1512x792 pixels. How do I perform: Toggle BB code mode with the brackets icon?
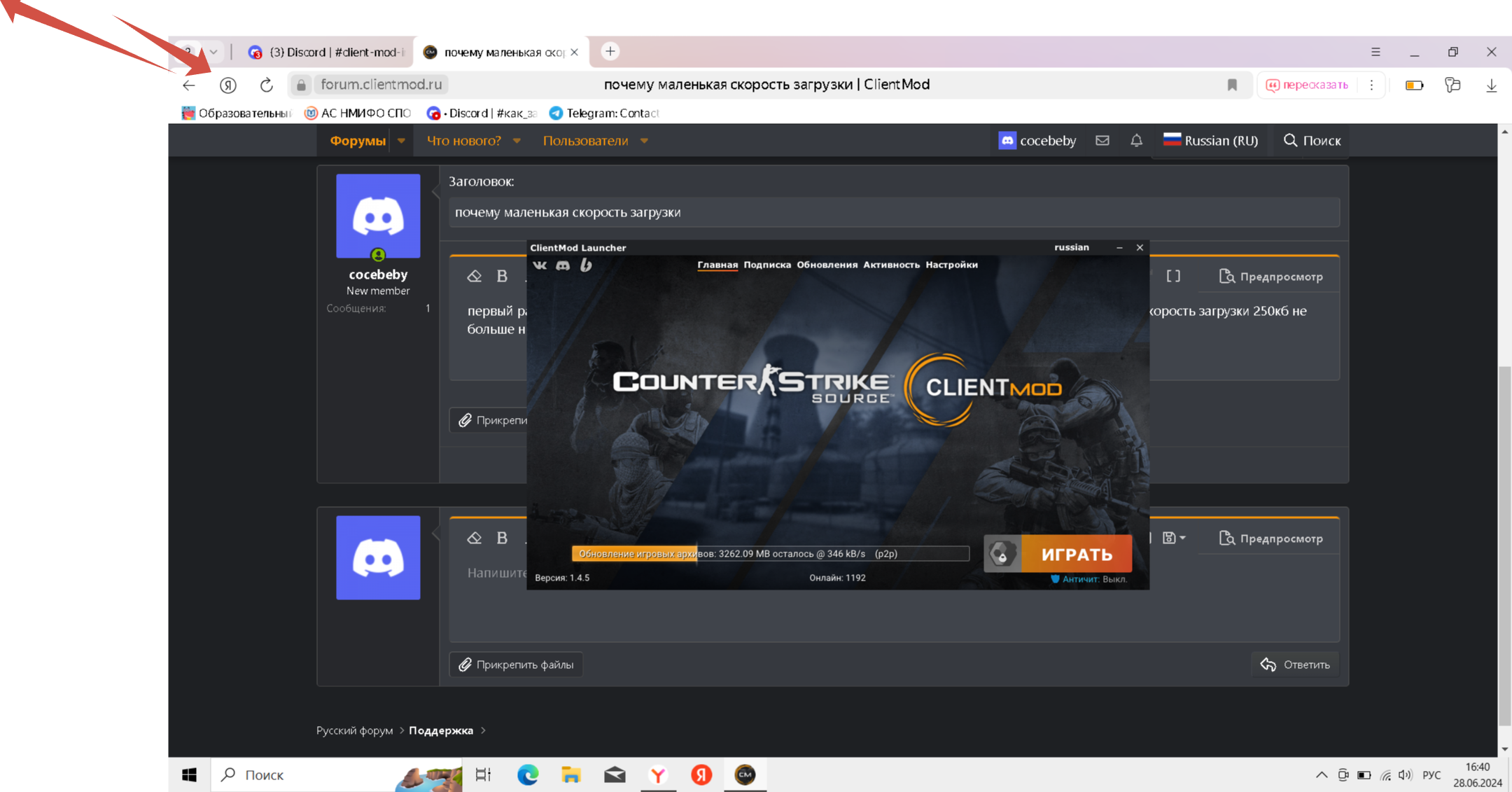pos(1173,276)
